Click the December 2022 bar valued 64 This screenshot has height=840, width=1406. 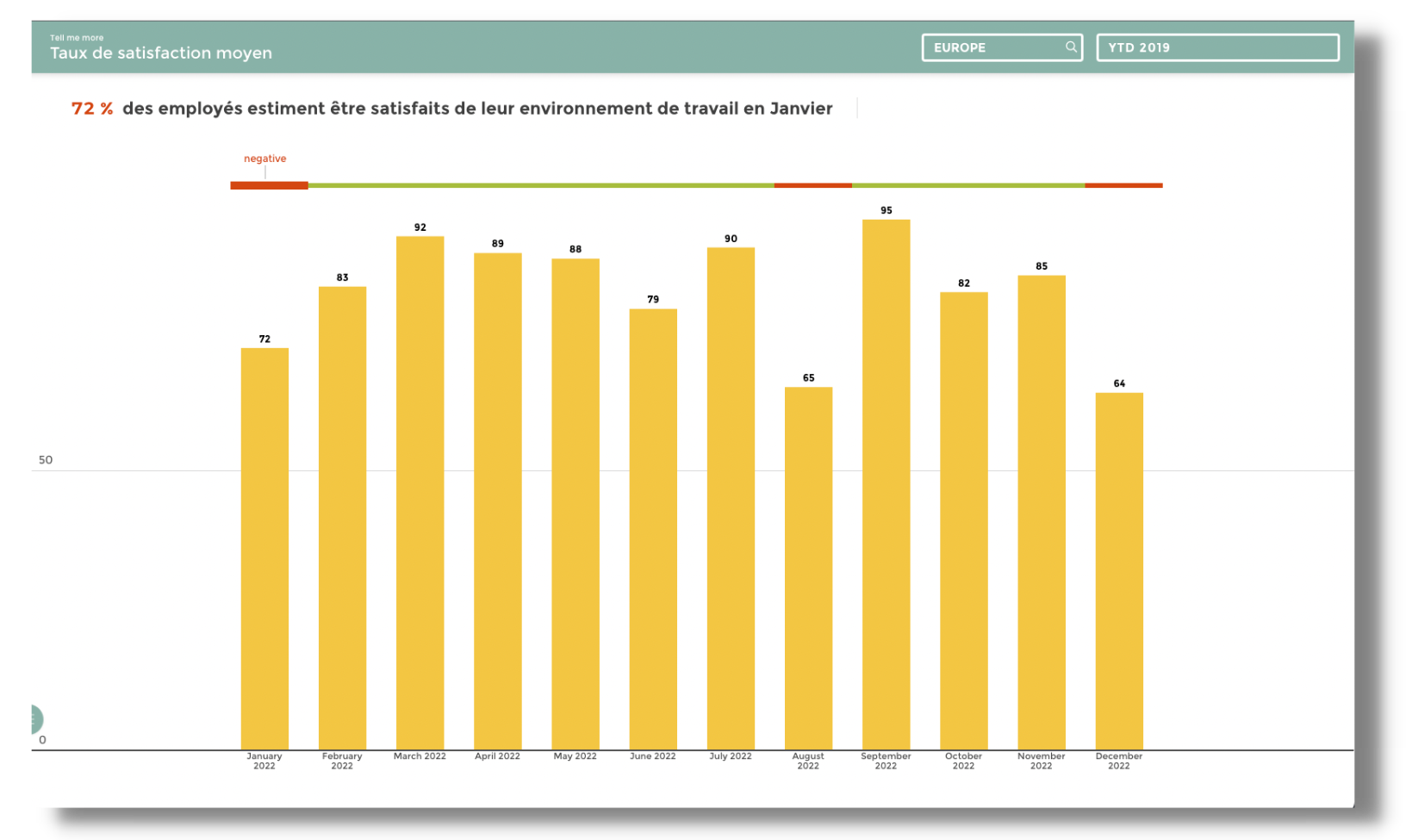pos(1118,570)
